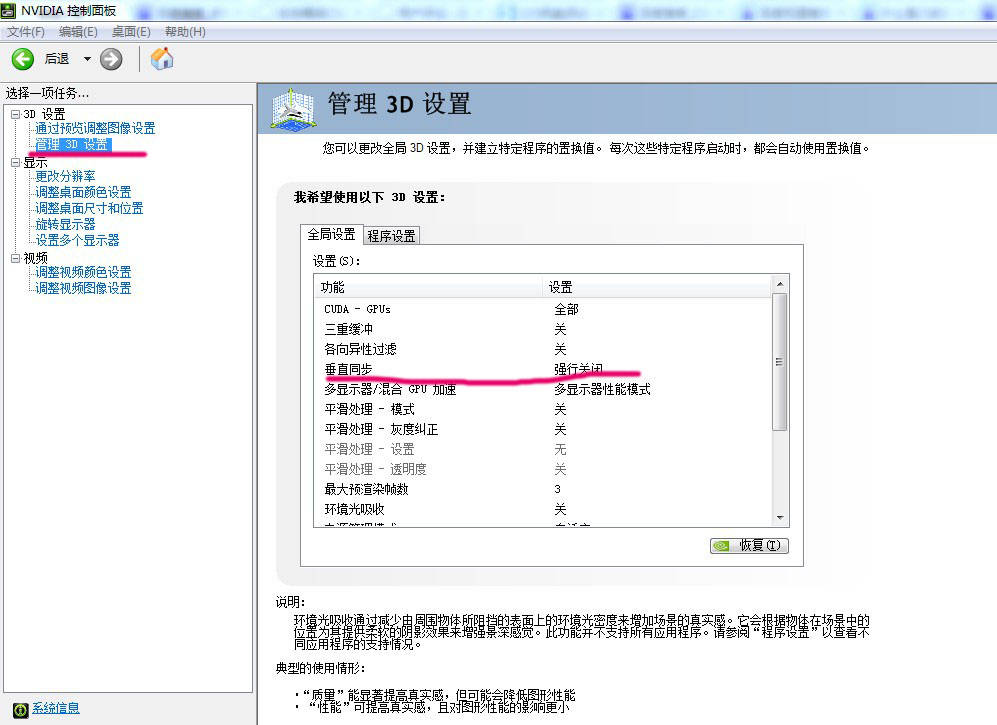Select 通过预览调整图像设置 in the task tree
This screenshot has height=725, width=997.
point(95,128)
